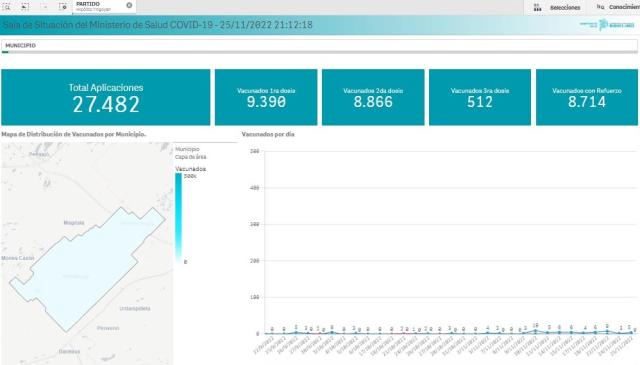640x365 pixels.
Task: Click the clear all selections icon
Action: [63, 7]
